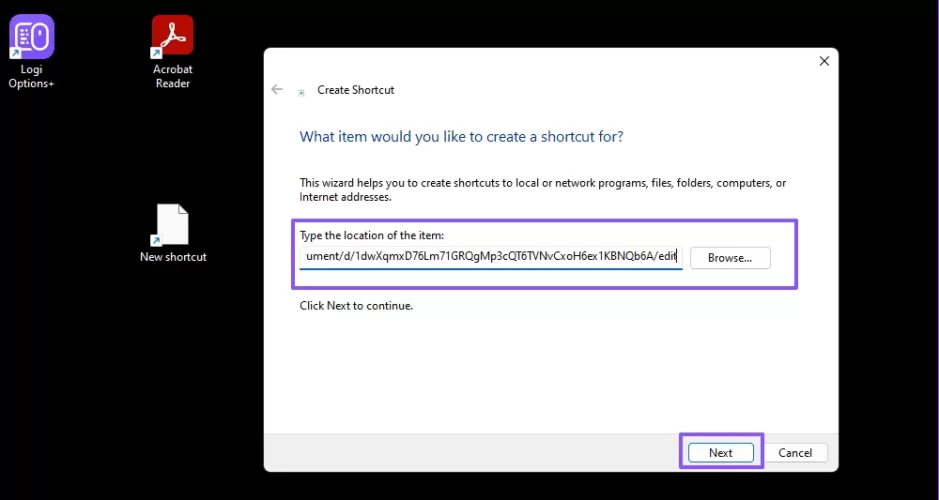Click the small shortcut icon beside Create Shortcut title

pyautogui.click(x=301, y=91)
